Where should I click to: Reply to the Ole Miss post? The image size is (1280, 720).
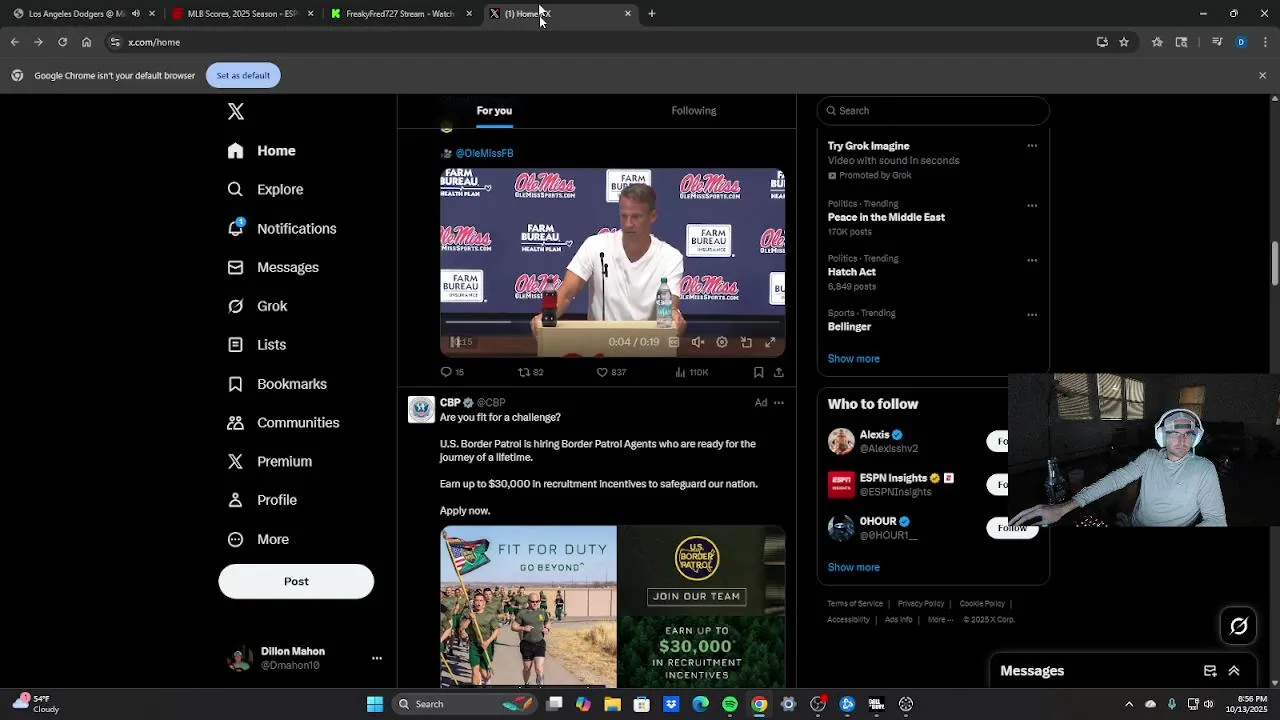pos(452,372)
